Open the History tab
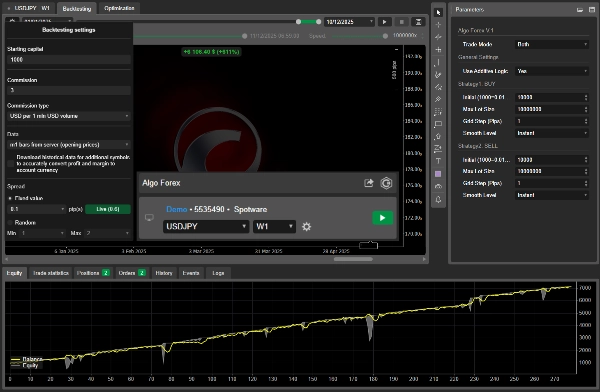 coord(164,273)
